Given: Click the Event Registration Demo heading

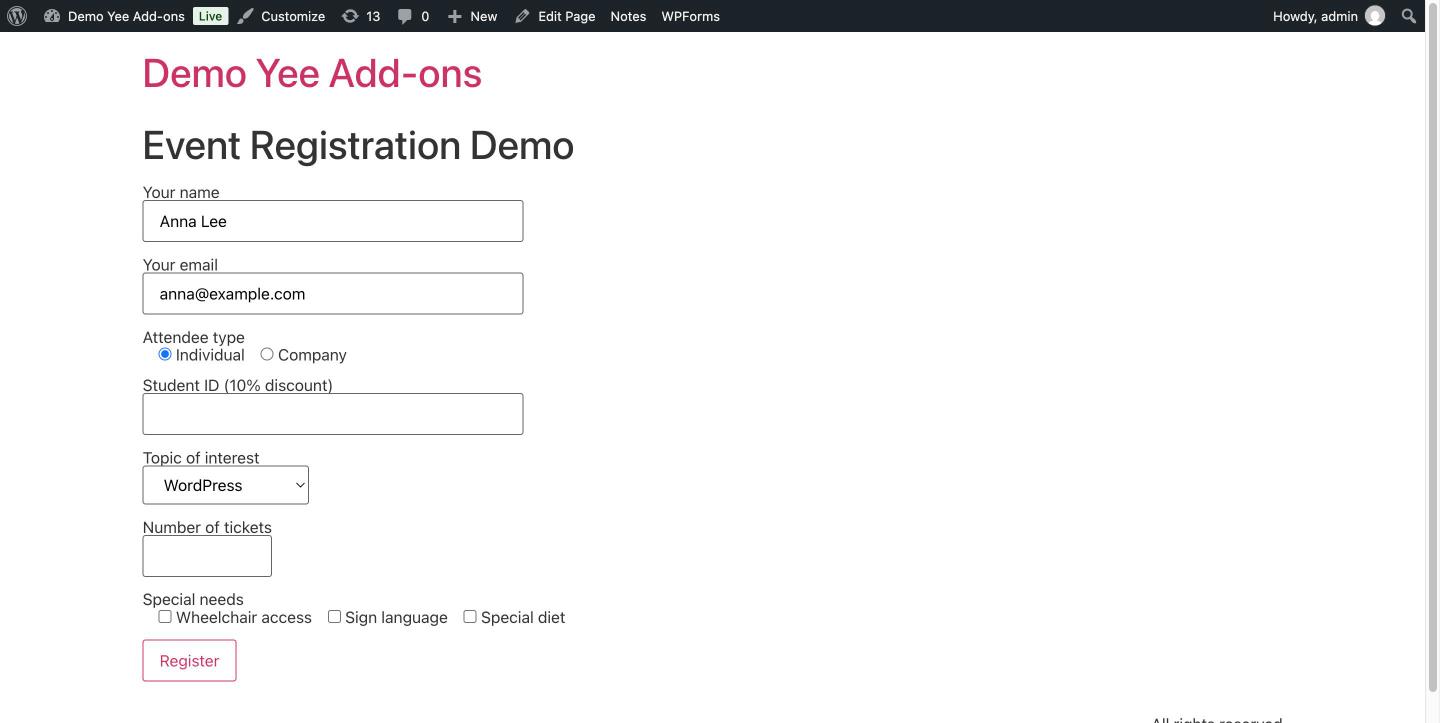Looking at the screenshot, I should pos(358,145).
